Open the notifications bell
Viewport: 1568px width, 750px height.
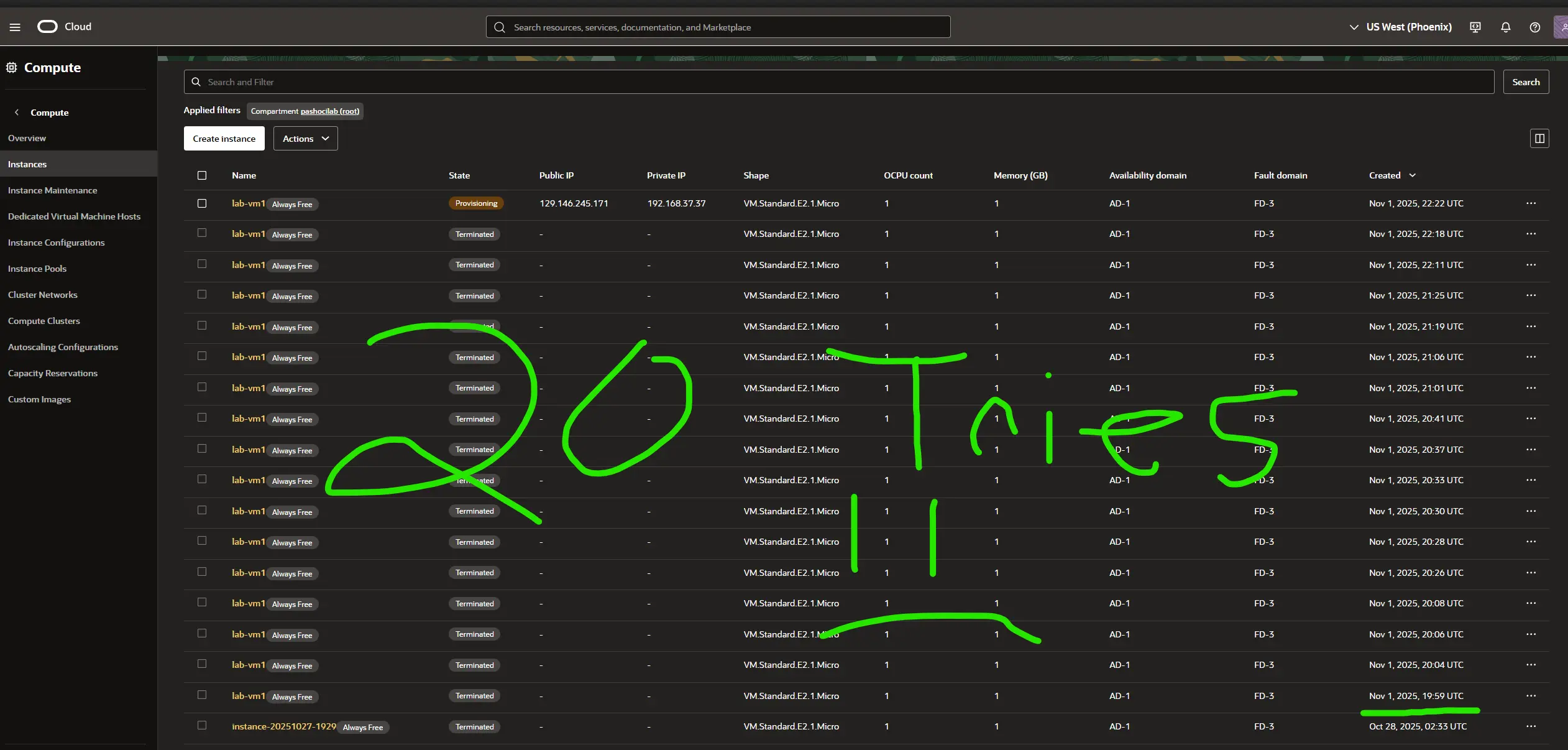point(1505,27)
